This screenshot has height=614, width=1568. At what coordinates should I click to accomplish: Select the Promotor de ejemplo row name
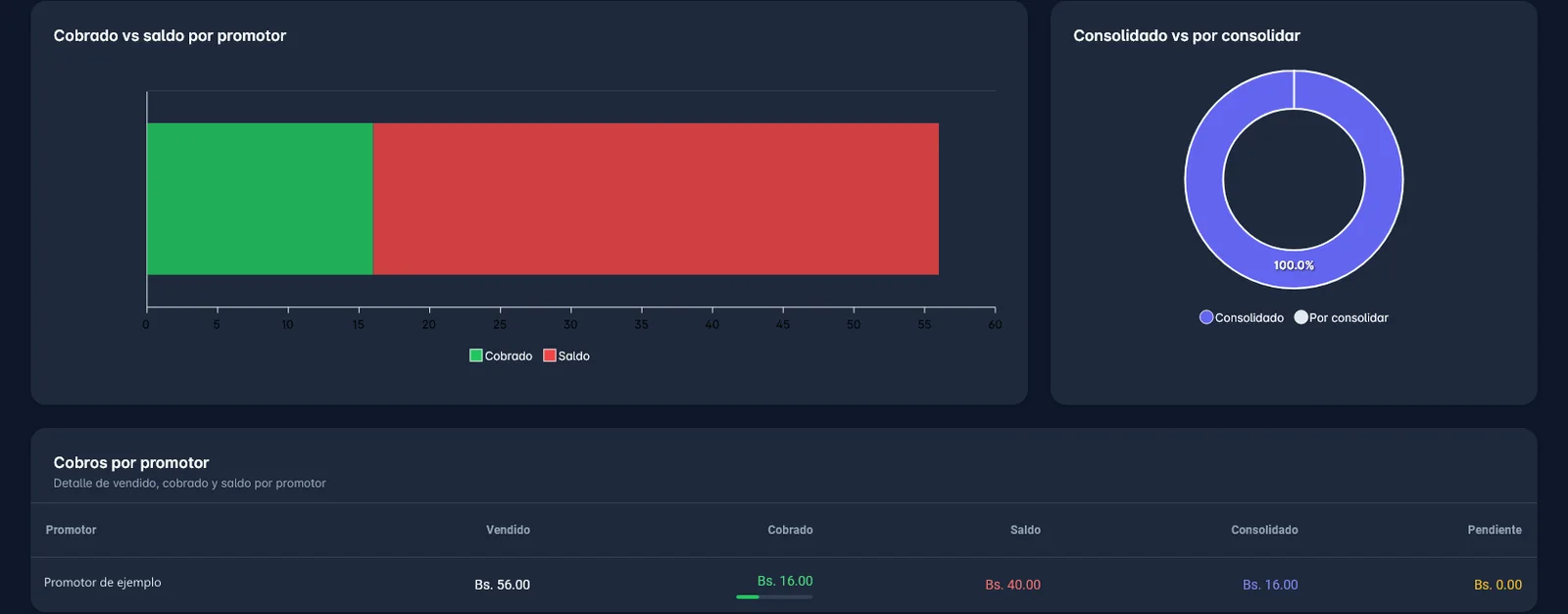tap(103, 583)
